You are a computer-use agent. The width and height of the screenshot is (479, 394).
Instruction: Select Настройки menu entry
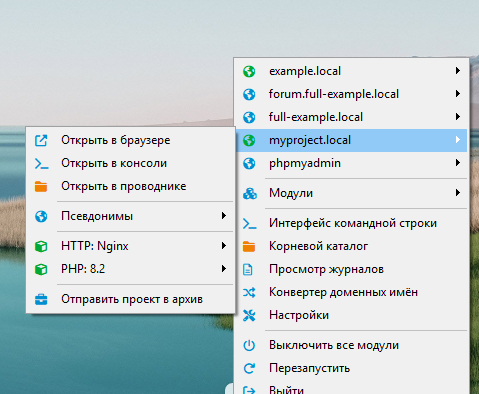pyautogui.click(x=352, y=315)
